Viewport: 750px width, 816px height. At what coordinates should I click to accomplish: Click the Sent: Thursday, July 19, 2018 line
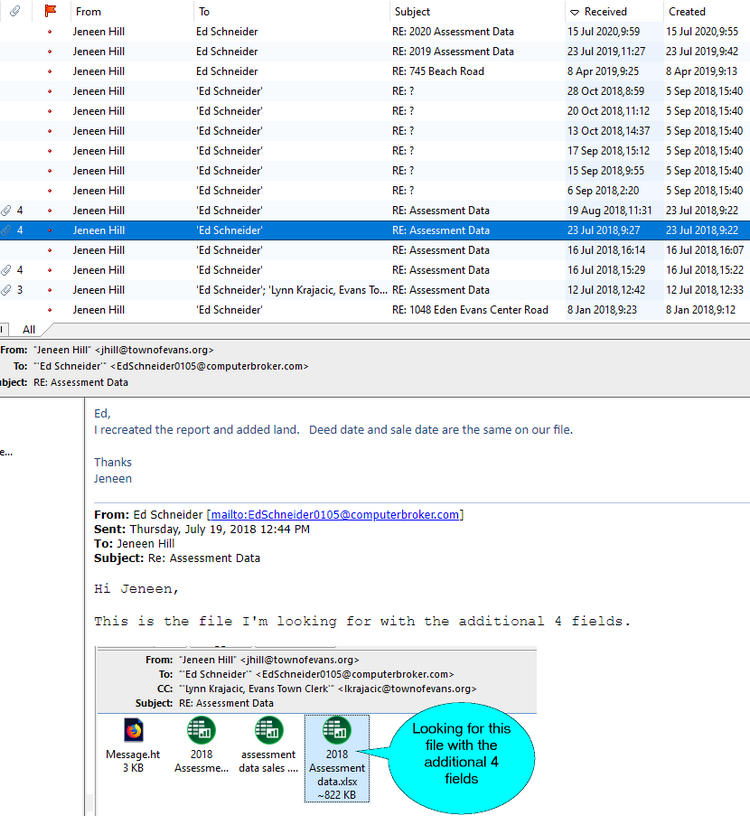click(x=202, y=529)
